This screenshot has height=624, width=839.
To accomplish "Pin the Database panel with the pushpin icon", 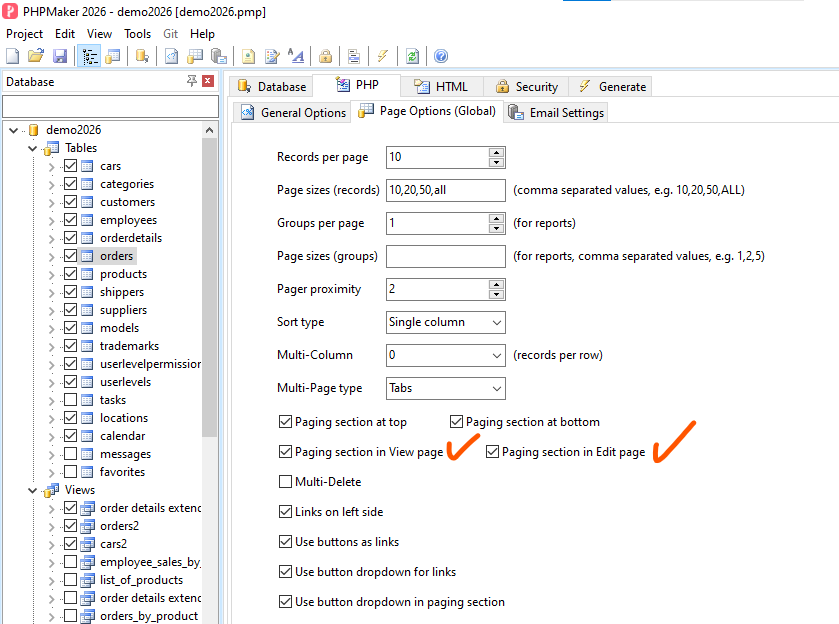I will (191, 82).
